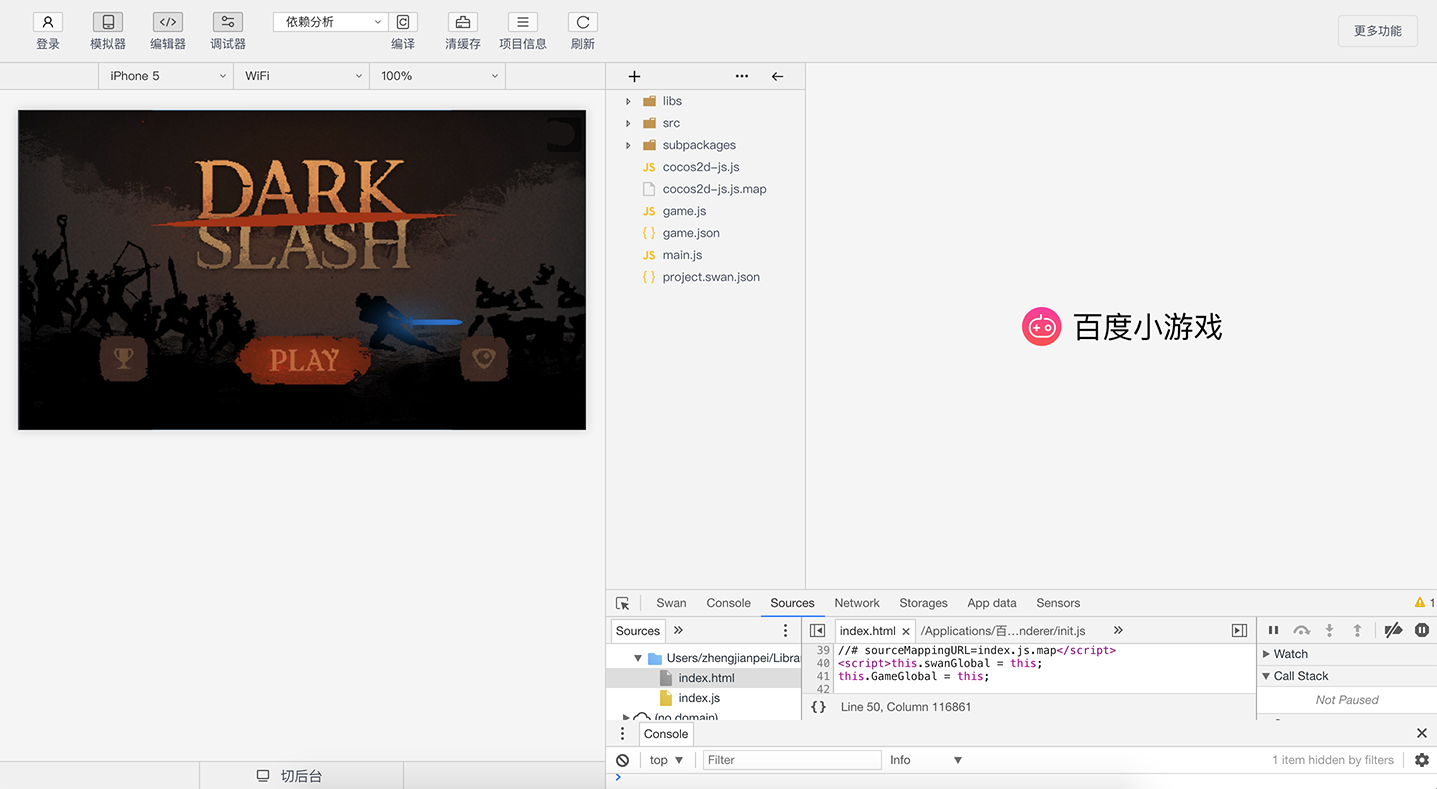Toggle the 调试器 debugger panel
1437x789 pixels.
coord(228,22)
